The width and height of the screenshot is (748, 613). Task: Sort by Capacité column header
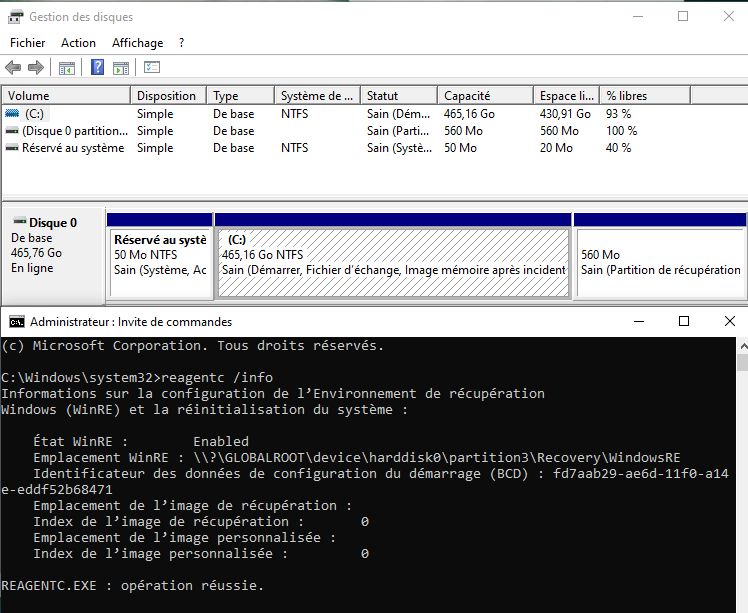485,95
